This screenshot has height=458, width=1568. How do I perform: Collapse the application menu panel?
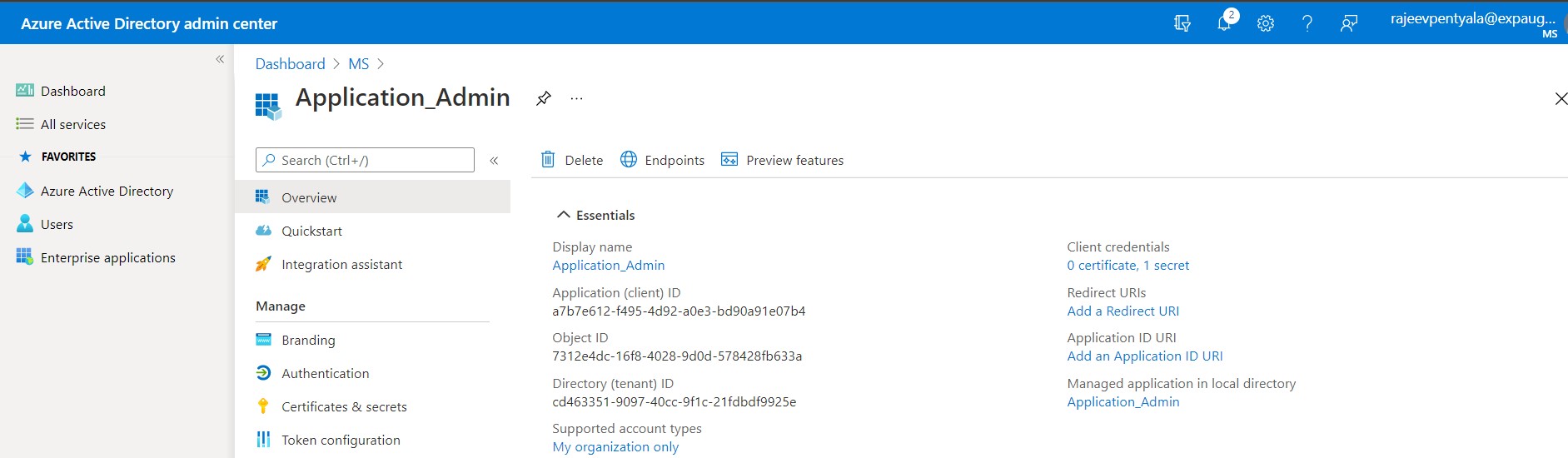(x=494, y=161)
